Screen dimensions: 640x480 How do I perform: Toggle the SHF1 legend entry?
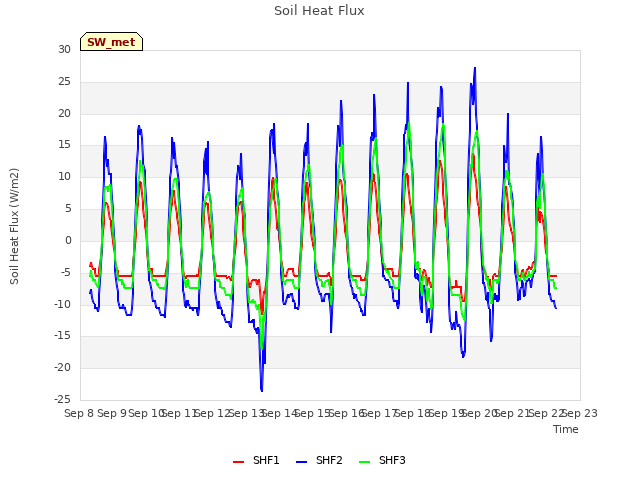[x=256, y=460]
